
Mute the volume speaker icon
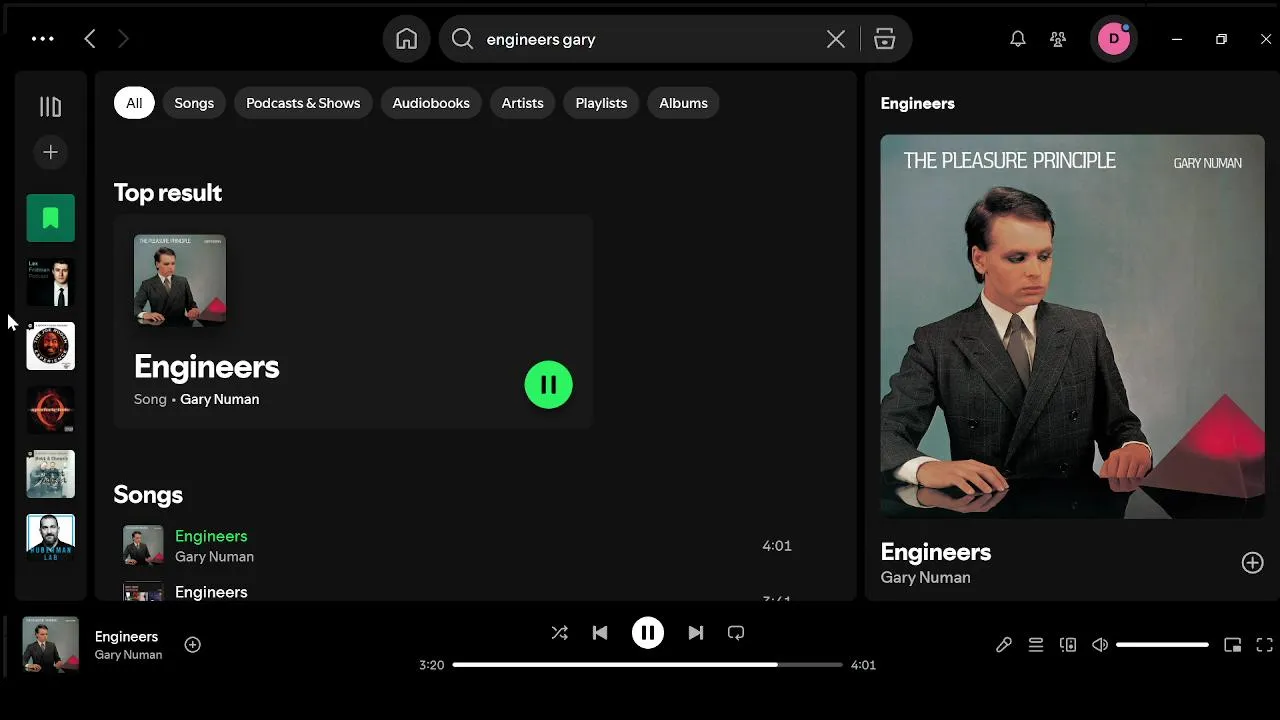point(1100,645)
